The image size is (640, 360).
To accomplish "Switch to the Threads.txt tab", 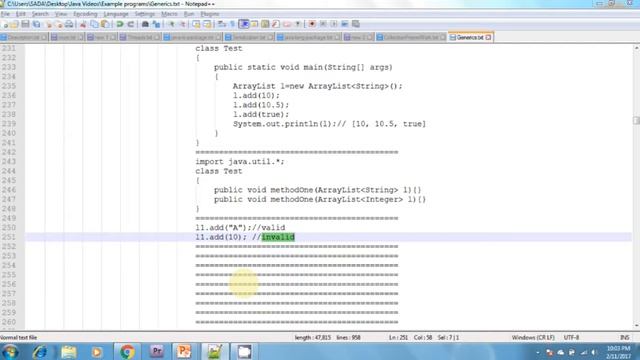I will 140,37.
